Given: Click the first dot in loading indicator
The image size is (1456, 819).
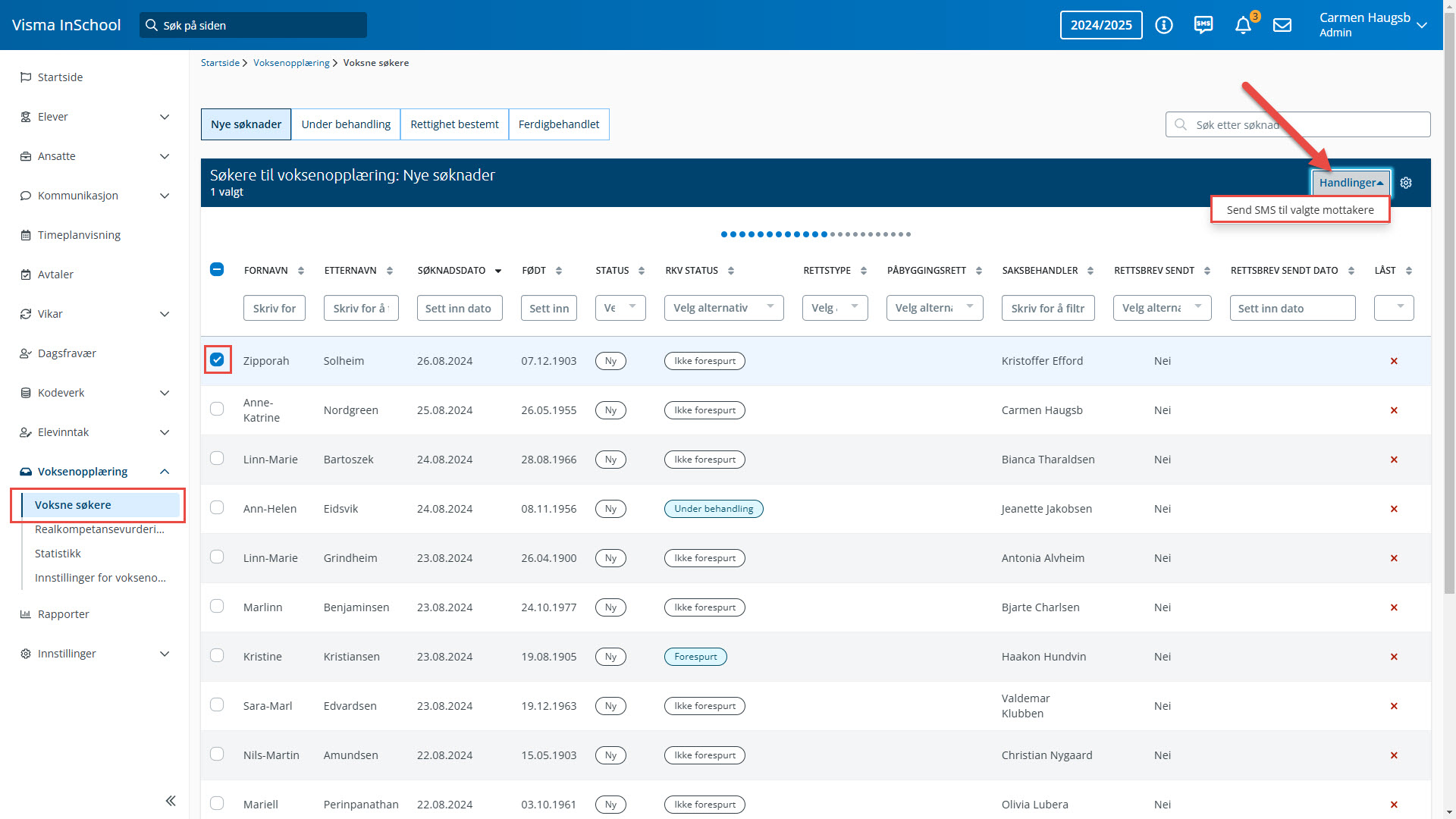Looking at the screenshot, I should (x=724, y=234).
